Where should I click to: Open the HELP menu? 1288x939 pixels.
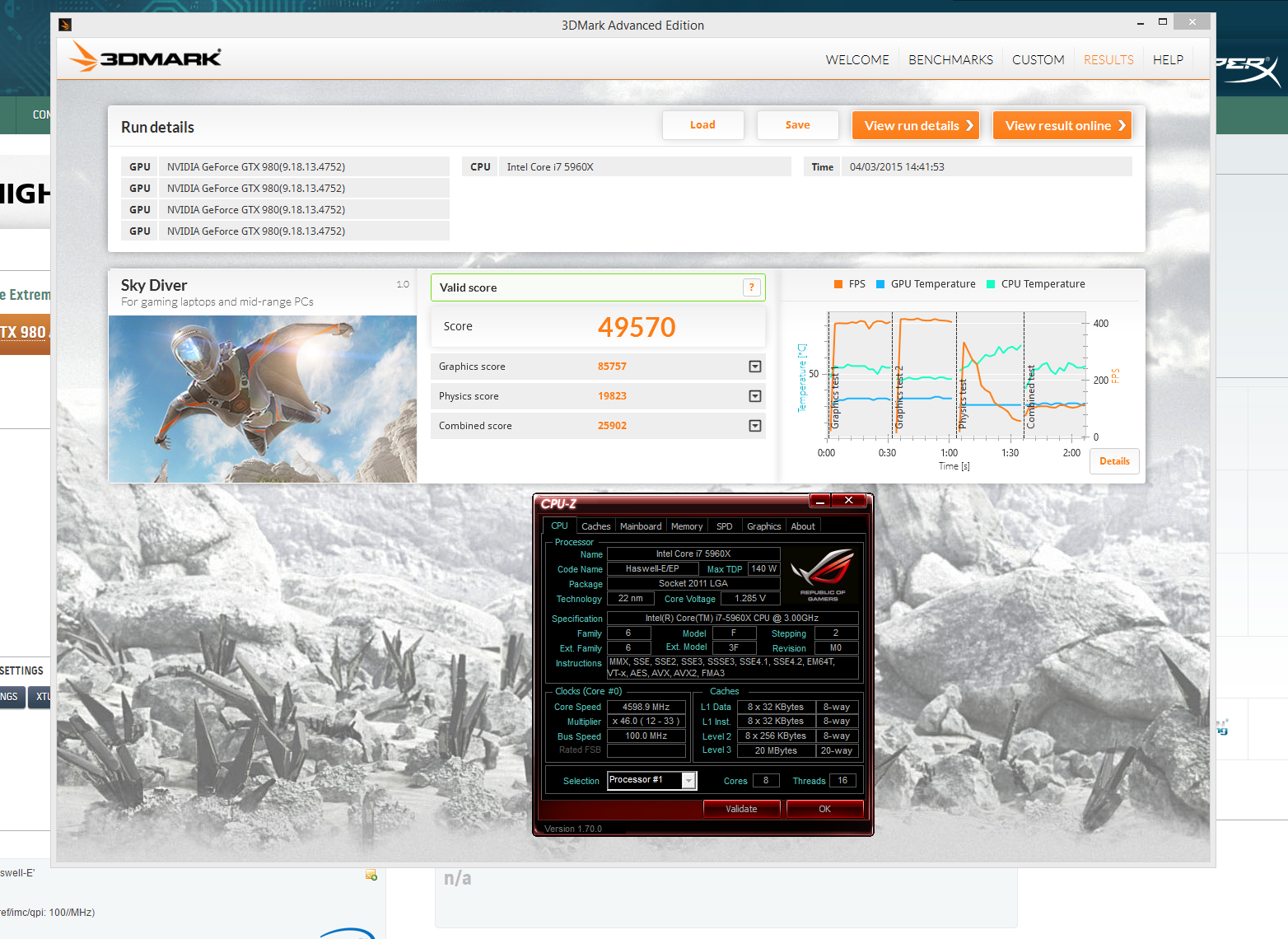pyautogui.click(x=1168, y=60)
